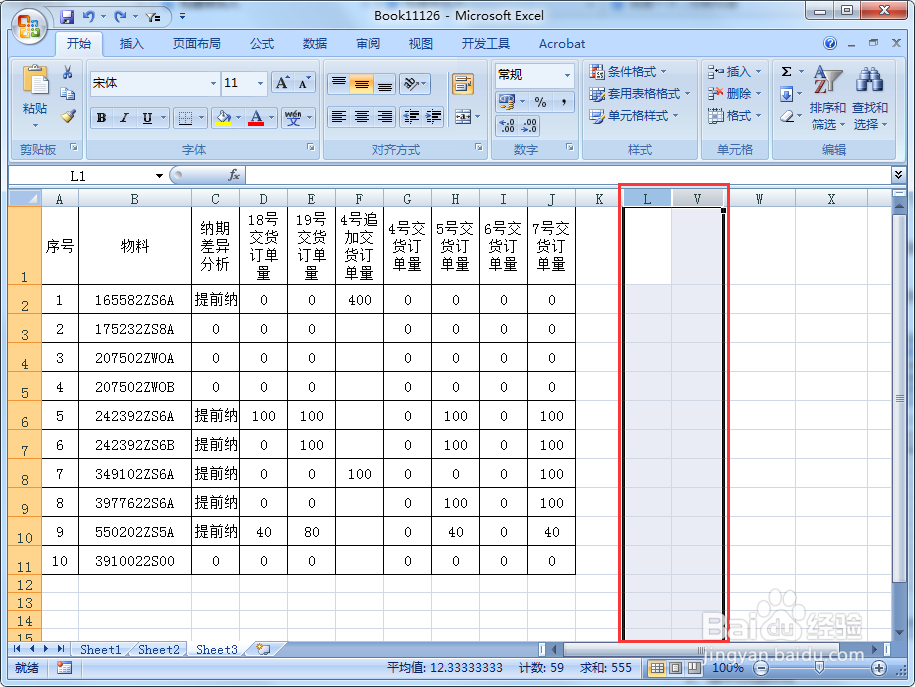Click the AutoSum sigma icon
Viewport: 915px width, 687px height.
(x=787, y=72)
